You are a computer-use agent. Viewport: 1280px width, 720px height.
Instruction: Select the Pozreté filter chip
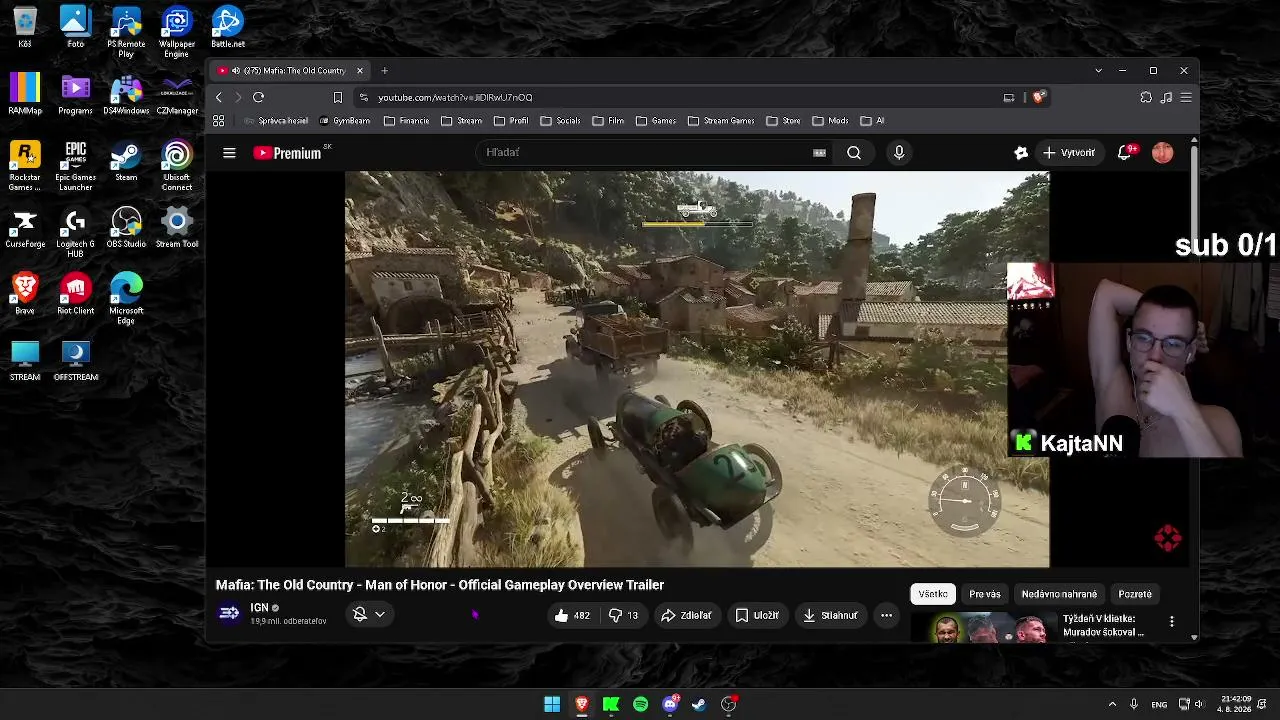1135,594
